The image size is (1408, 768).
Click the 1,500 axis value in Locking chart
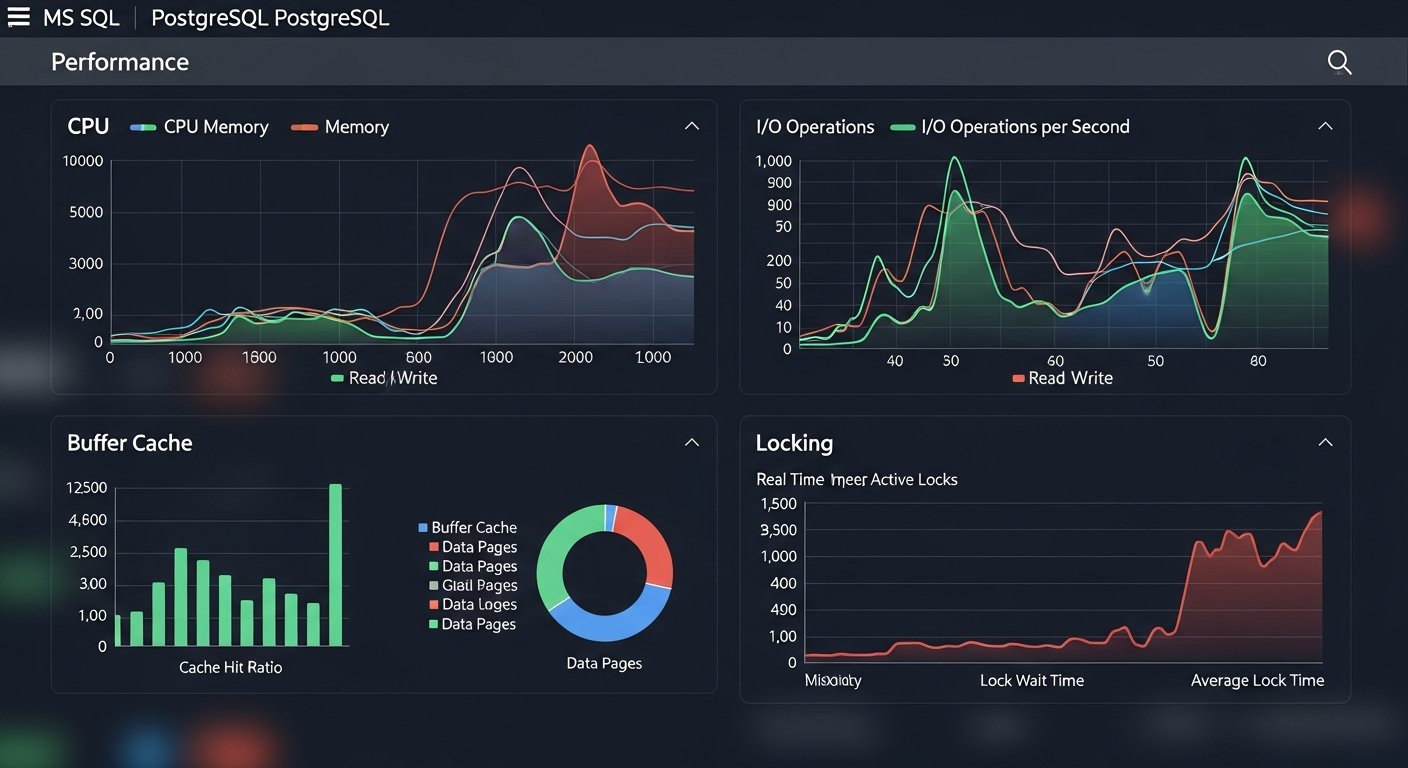pos(778,505)
